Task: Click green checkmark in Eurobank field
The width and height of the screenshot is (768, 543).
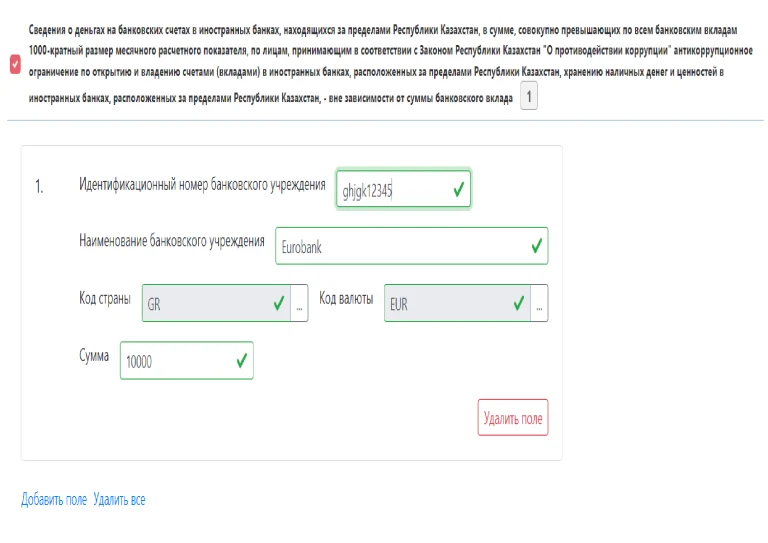Action: [536, 246]
